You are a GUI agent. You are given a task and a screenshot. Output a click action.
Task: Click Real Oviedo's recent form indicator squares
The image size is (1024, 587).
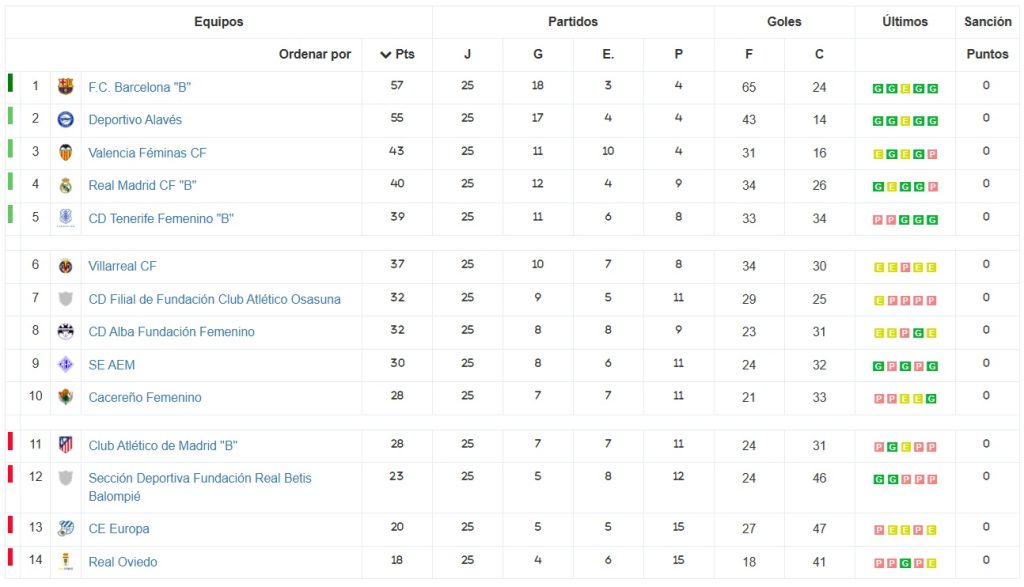tap(905, 562)
